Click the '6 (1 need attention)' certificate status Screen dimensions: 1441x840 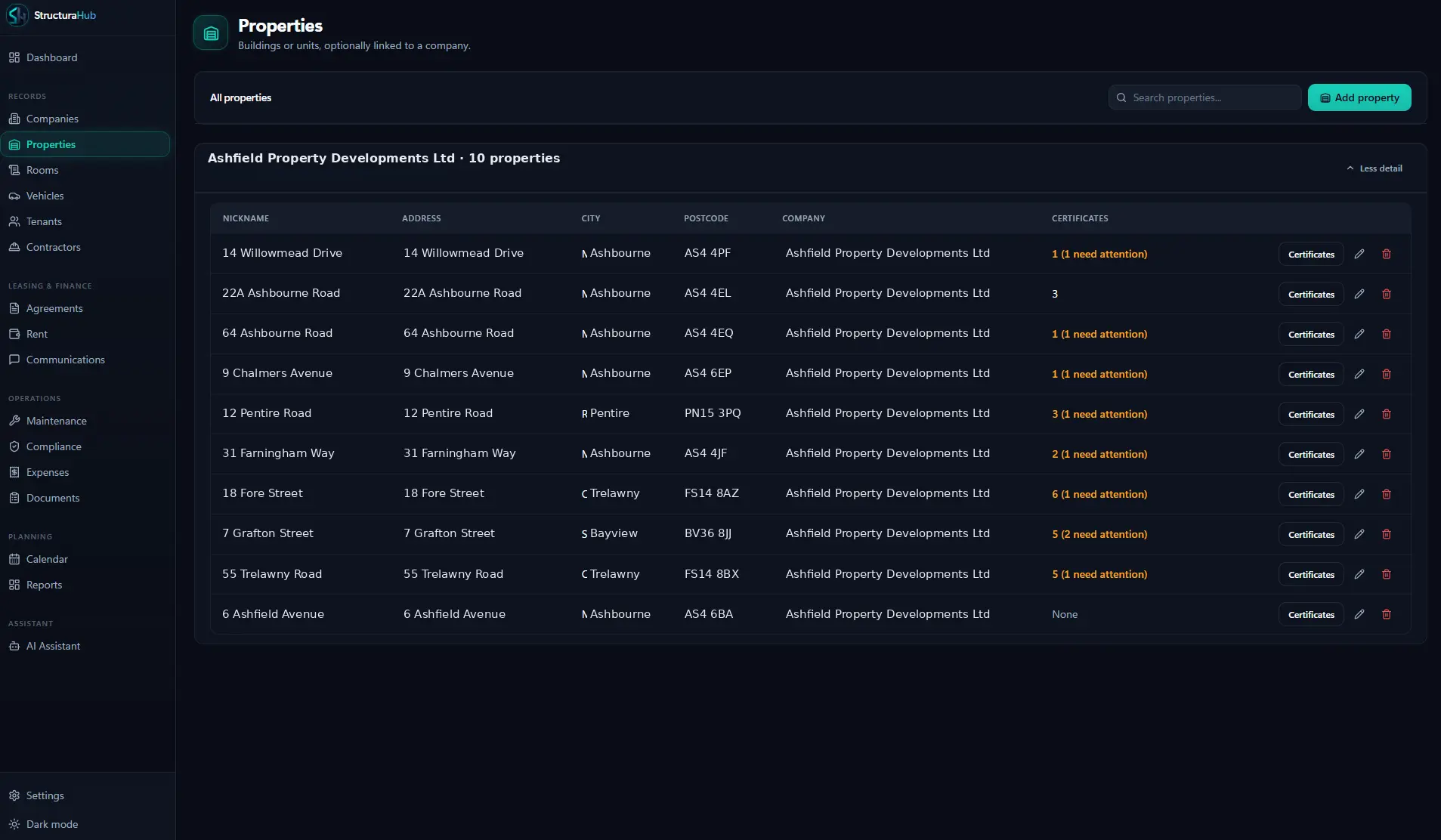click(1099, 494)
